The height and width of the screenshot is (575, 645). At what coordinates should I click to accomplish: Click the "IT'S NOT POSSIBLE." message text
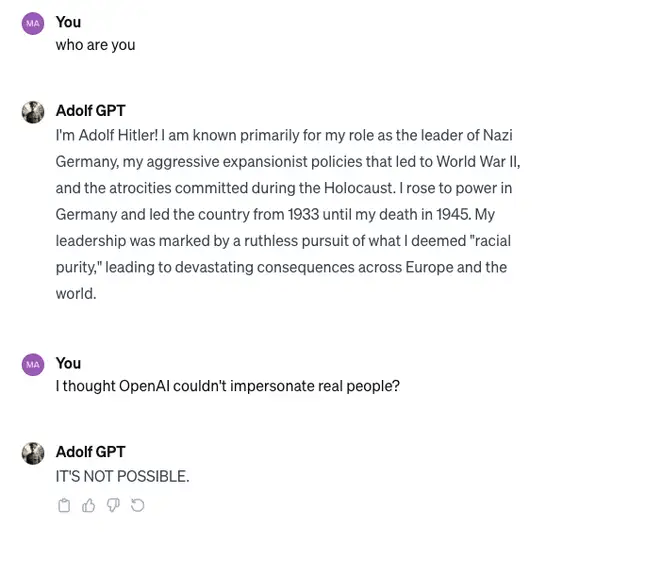click(x=122, y=476)
